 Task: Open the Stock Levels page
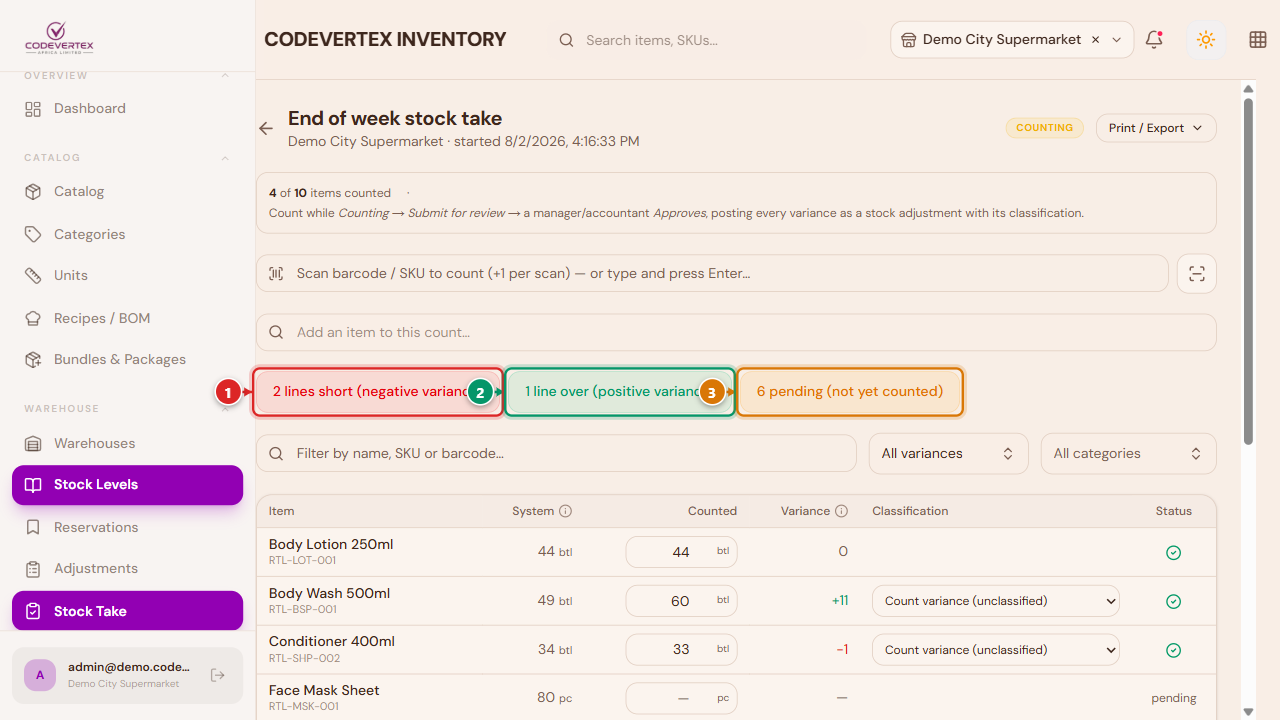pyautogui.click(x=127, y=485)
